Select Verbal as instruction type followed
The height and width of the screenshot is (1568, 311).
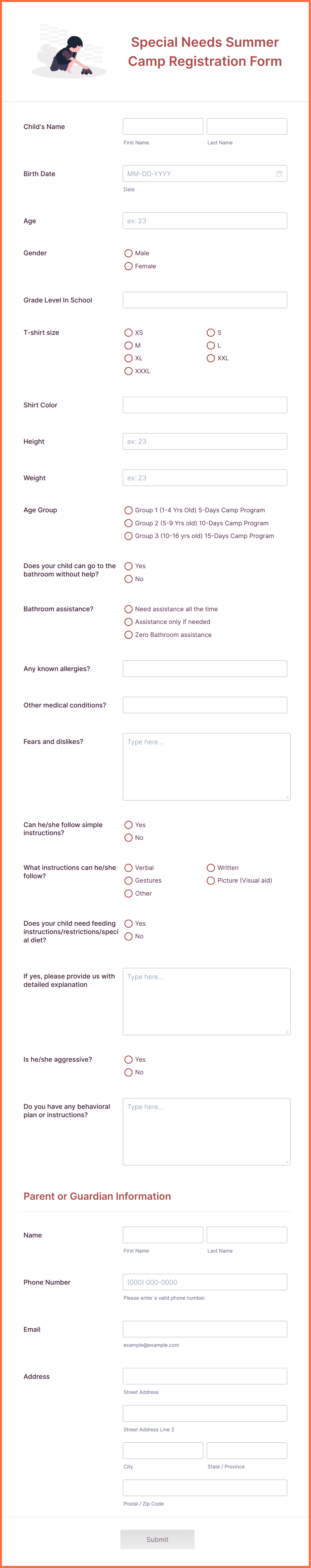point(128,868)
